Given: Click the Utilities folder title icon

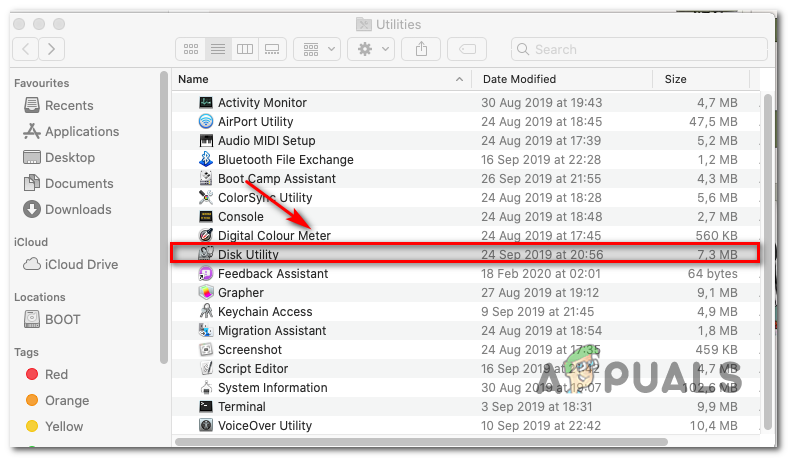Looking at the screenshot, I should point(363,24).
